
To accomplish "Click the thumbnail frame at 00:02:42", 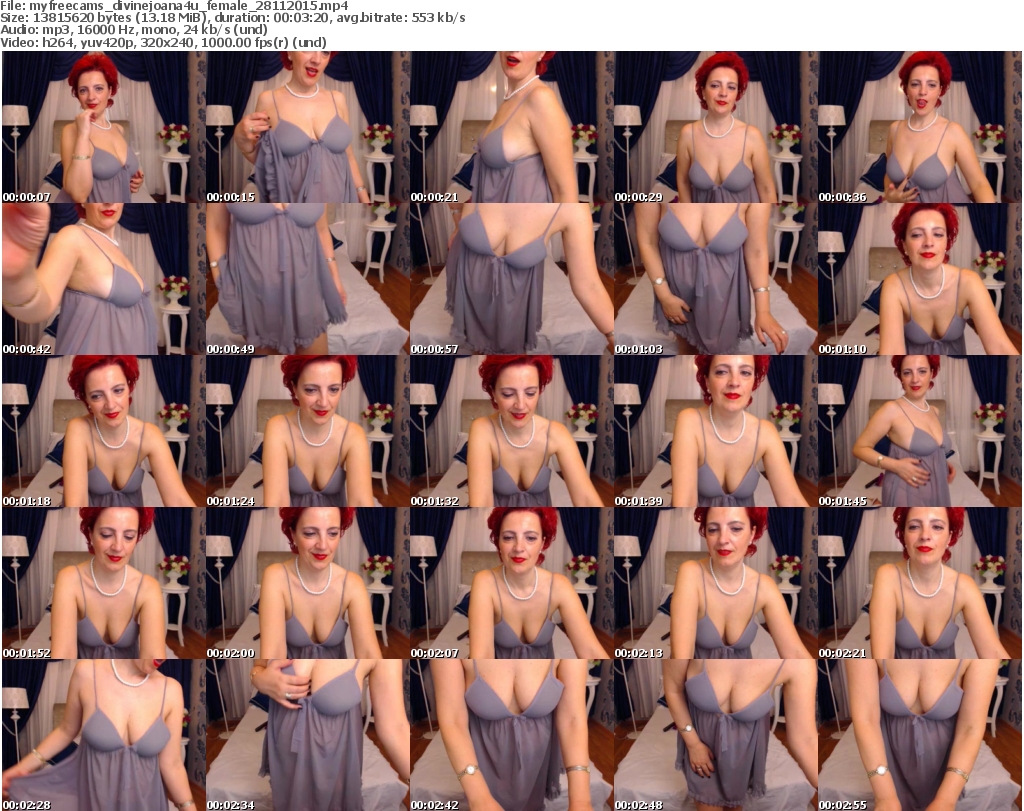I will (x=512, y=735).
